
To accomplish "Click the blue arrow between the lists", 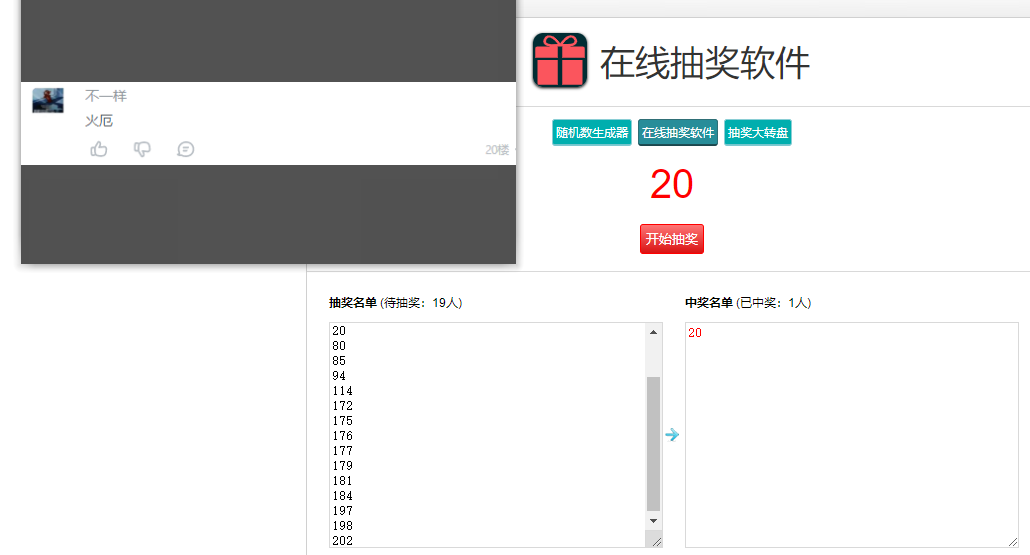I will pyautogui.click(x=672, y=435).
